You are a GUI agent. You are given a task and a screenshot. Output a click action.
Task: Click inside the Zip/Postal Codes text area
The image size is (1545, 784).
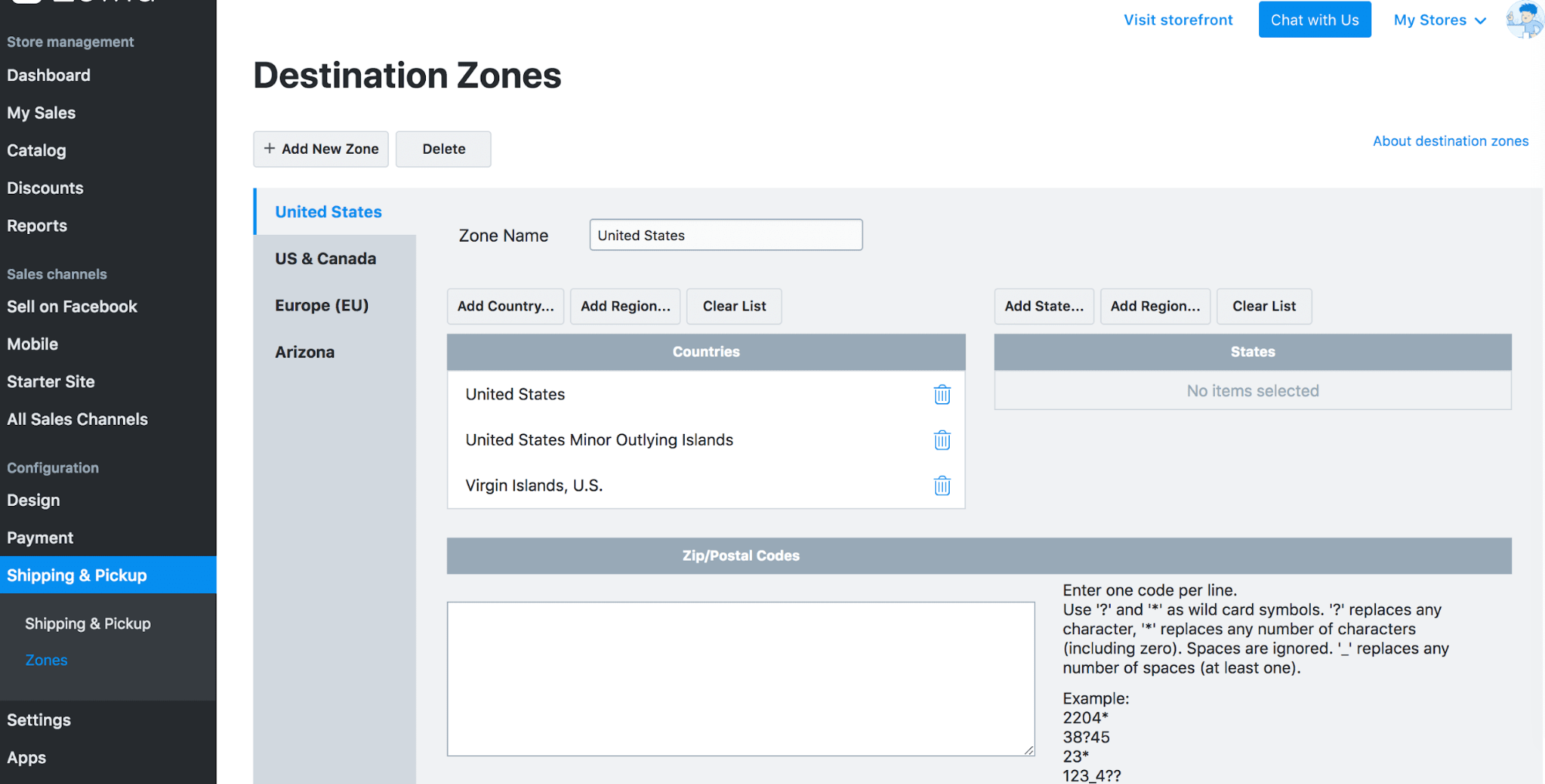[740, 678]
